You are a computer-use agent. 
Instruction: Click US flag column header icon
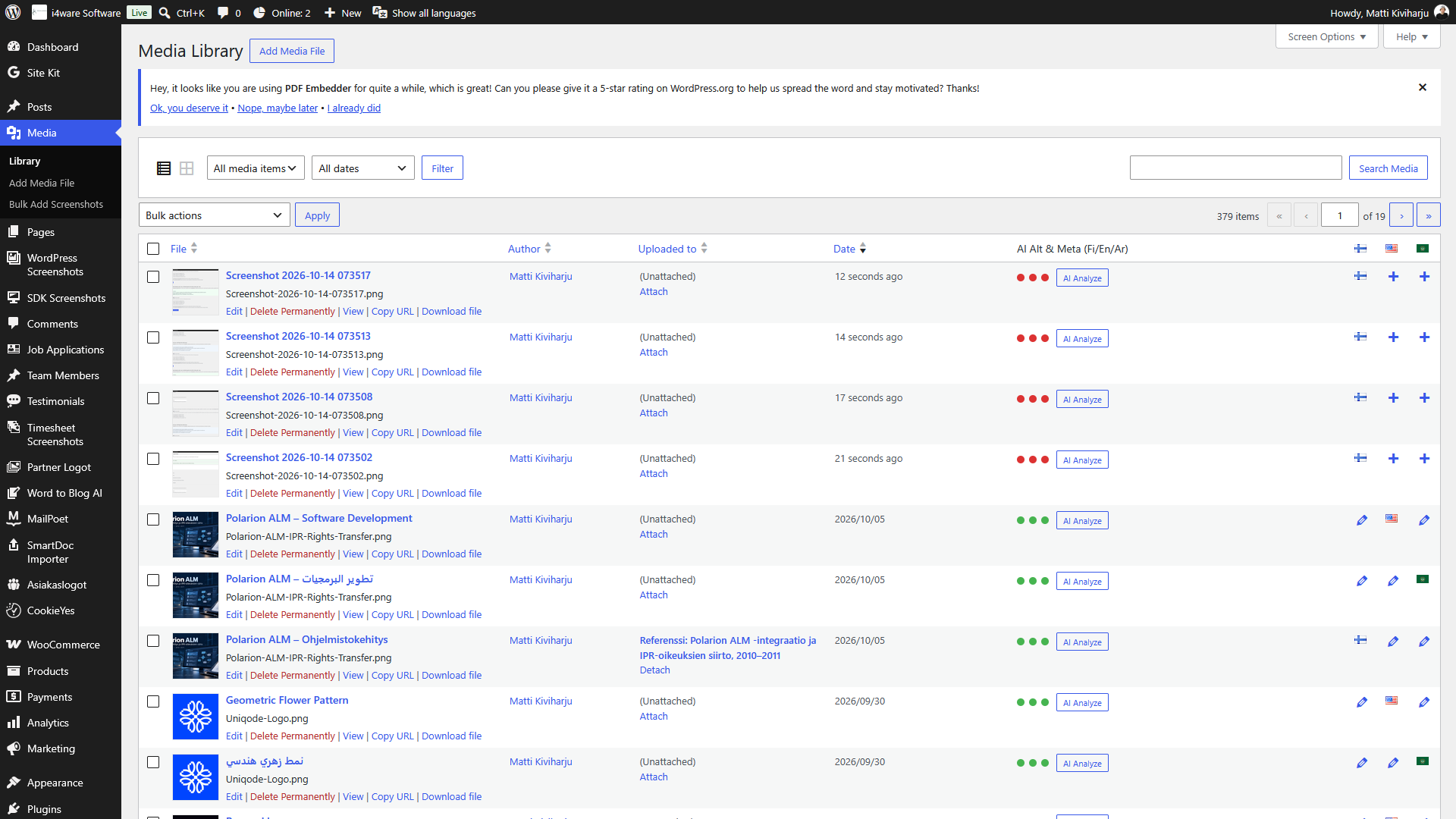pos(1392,249)
